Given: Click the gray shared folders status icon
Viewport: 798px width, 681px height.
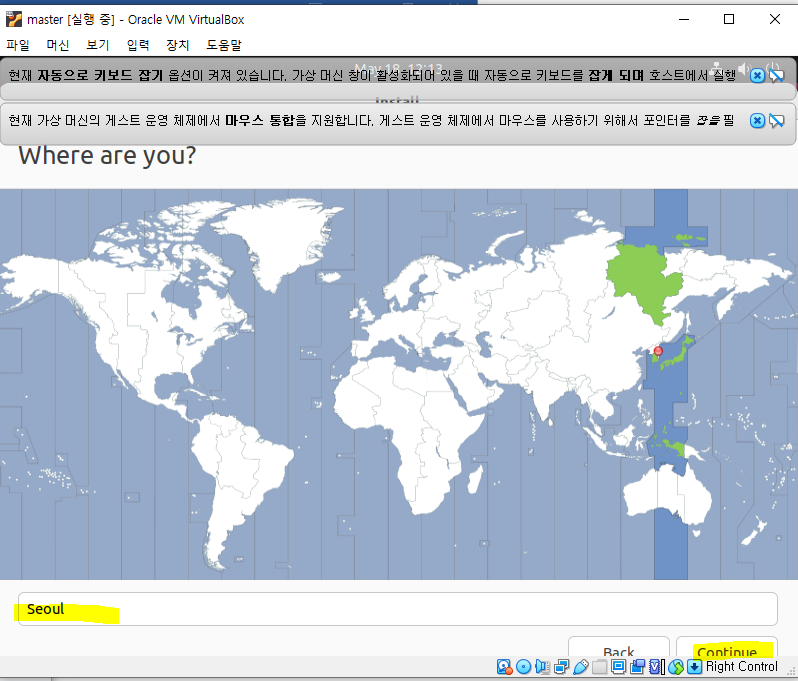Looking at the screenshot, I should 600,667.
